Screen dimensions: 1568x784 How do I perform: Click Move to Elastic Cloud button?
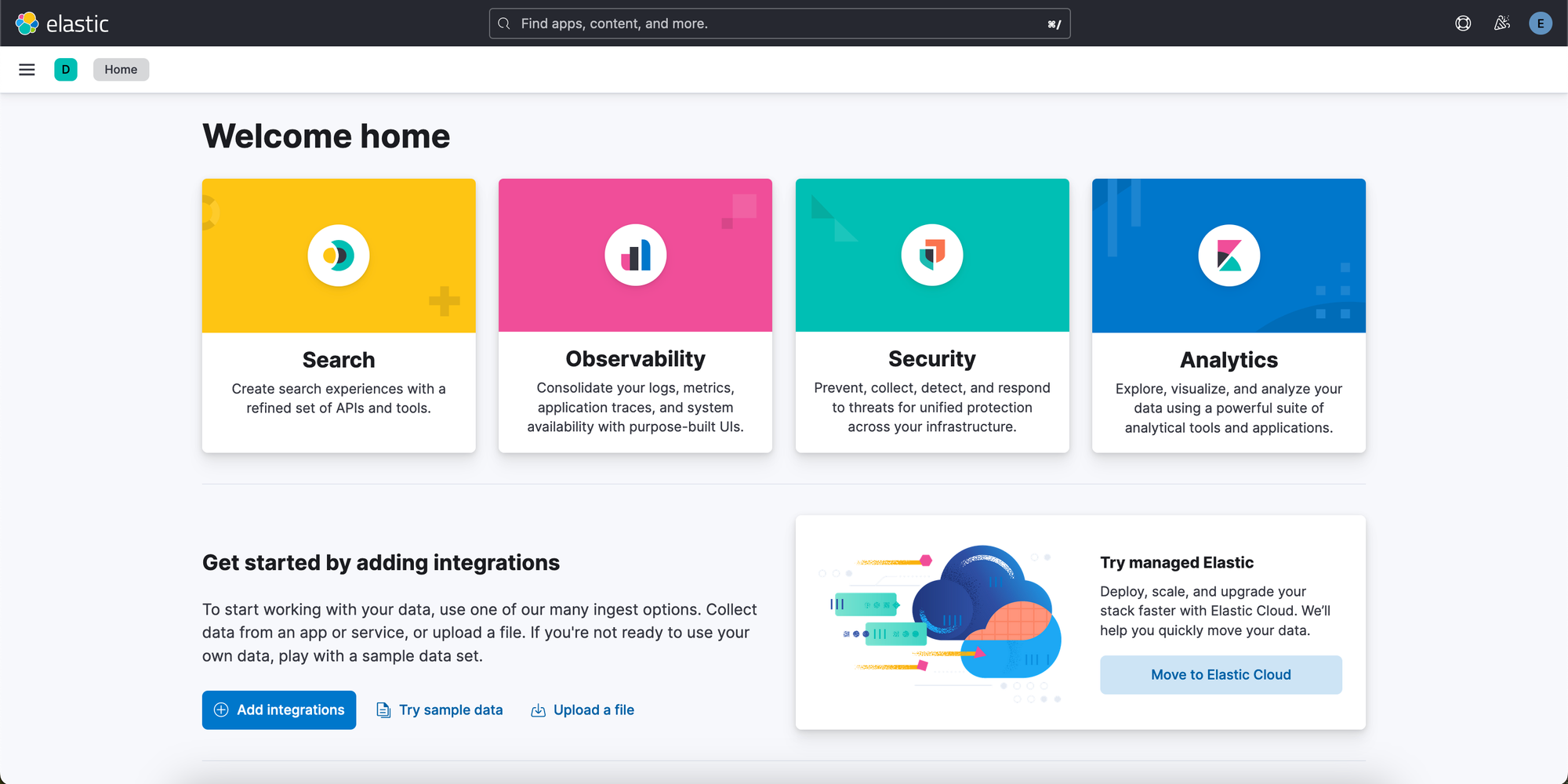1221,675
